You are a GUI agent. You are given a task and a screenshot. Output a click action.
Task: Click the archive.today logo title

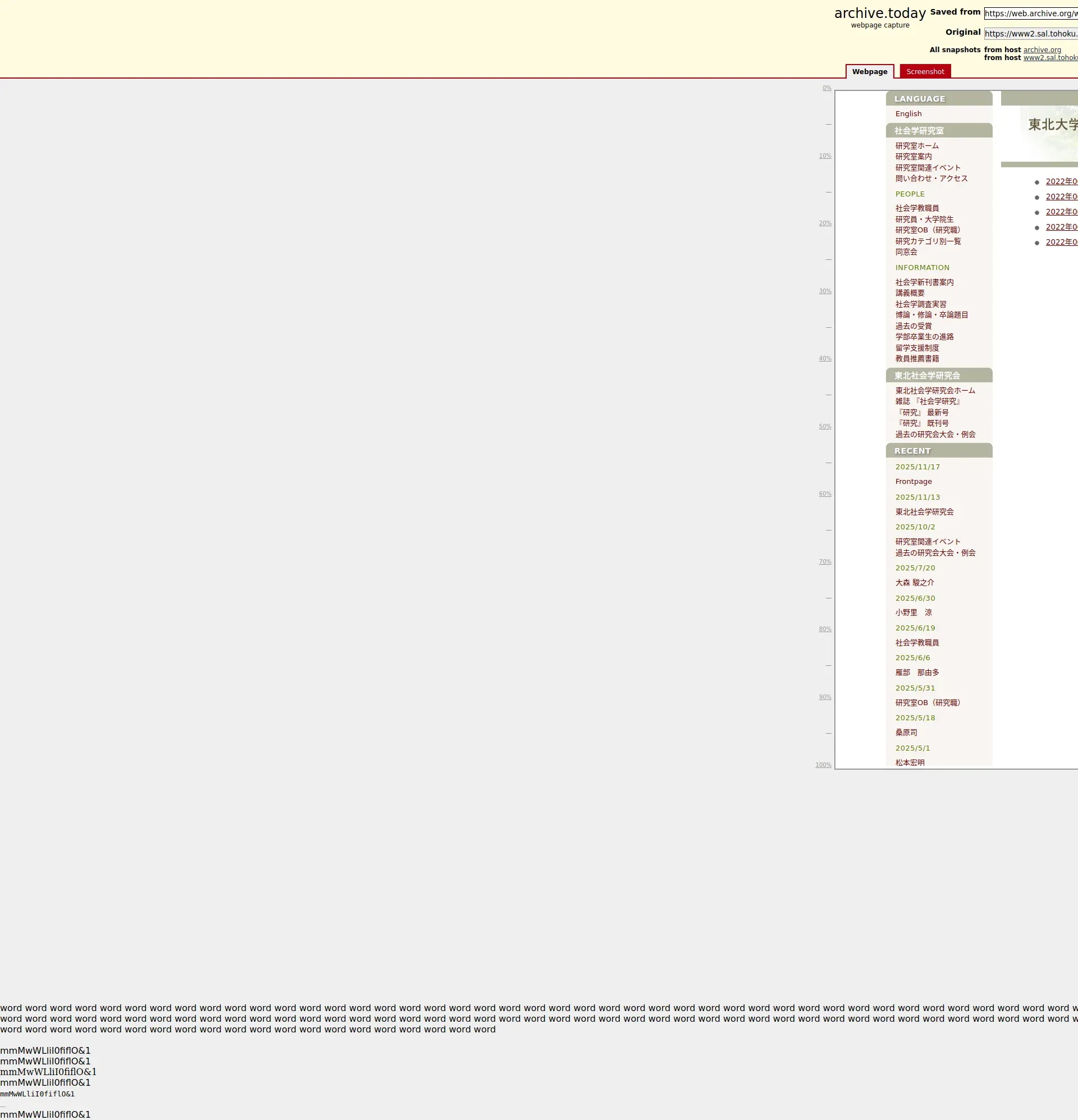tap(880, 13)
